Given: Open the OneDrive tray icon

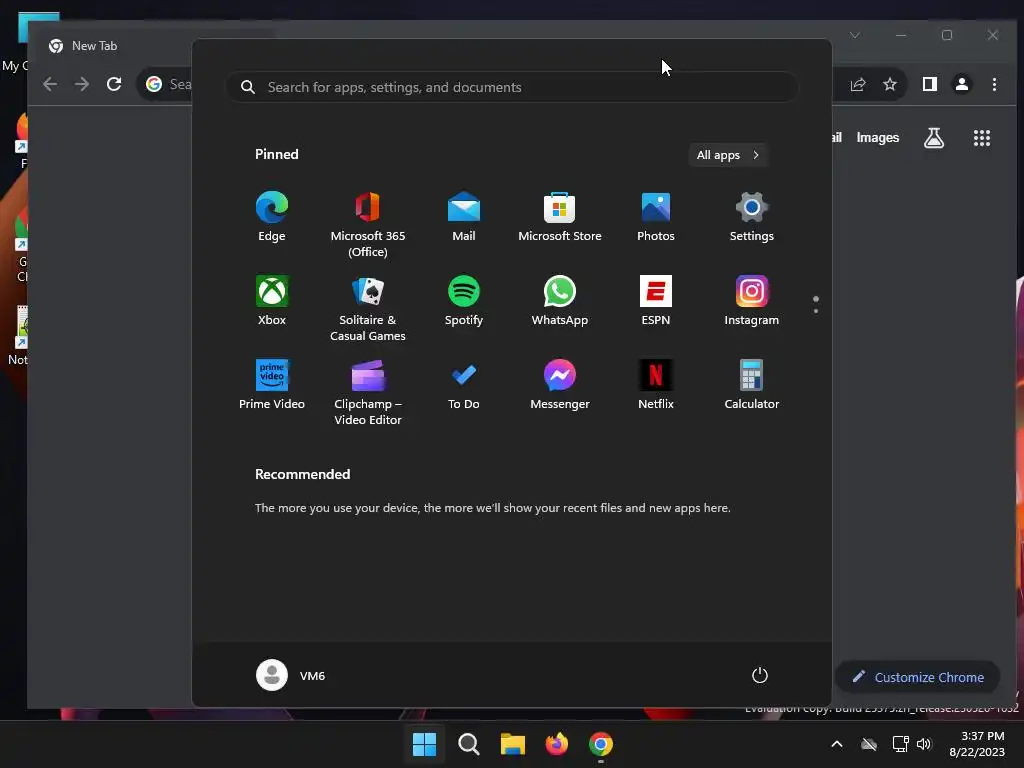Looking at the screenshot, I should click(x=869, y=744).
